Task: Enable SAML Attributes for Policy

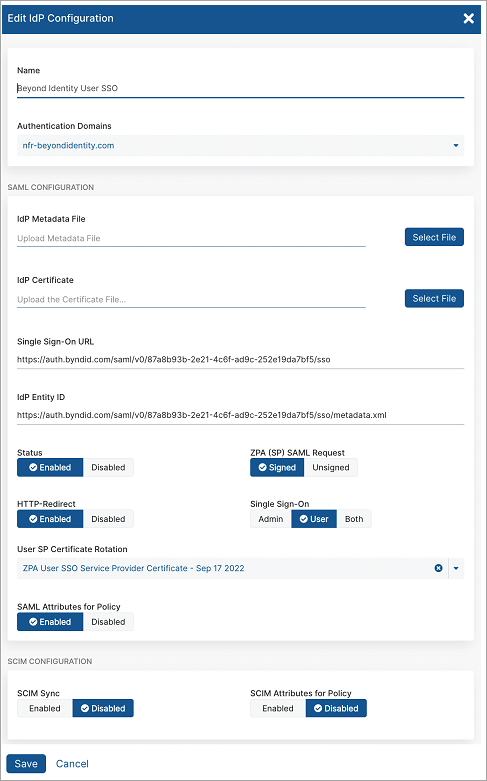Action: click(50, 622)
